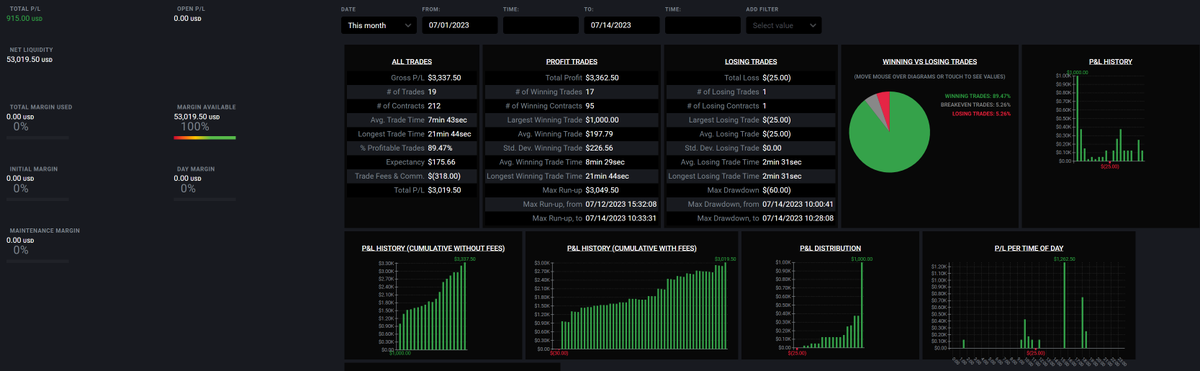The image size is (1200, 371).
Task: Click the ALL TRADES section heading
Action: [411, 62]
